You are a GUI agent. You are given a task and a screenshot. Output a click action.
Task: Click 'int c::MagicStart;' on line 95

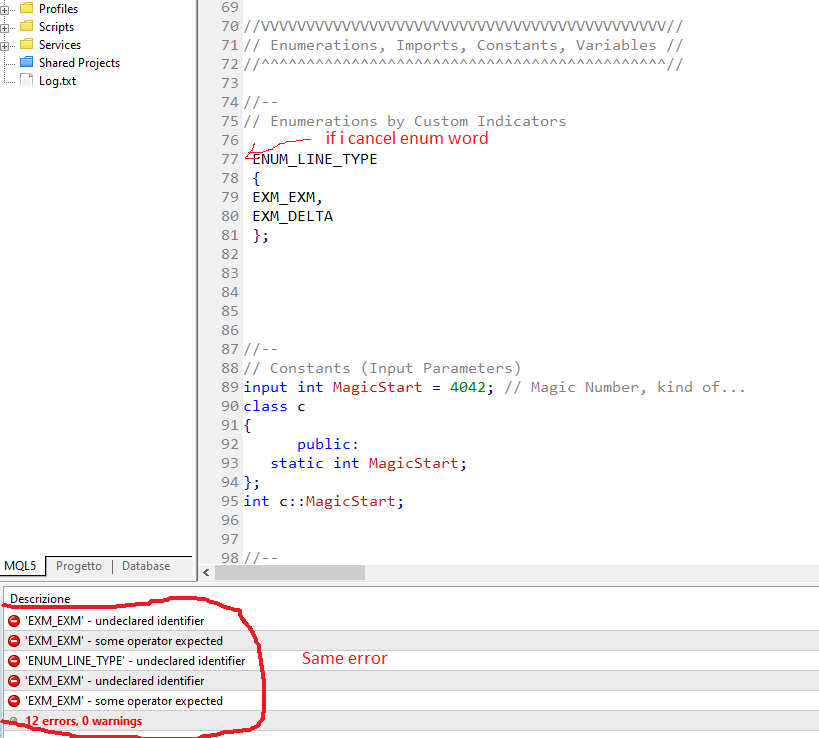[x=323, y=501]
